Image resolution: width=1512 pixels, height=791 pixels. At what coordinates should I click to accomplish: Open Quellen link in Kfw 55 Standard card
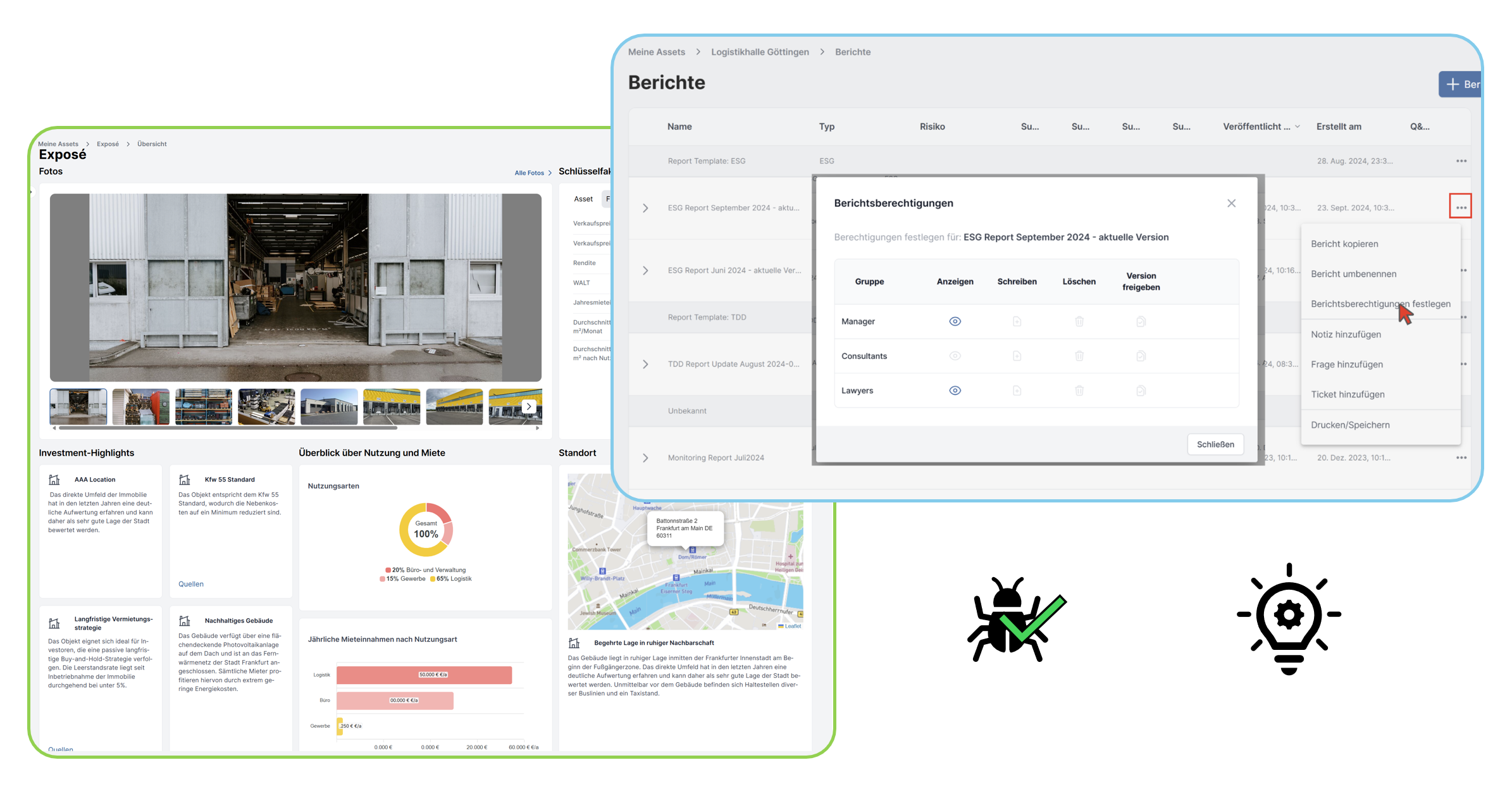[x=191, y=584]
